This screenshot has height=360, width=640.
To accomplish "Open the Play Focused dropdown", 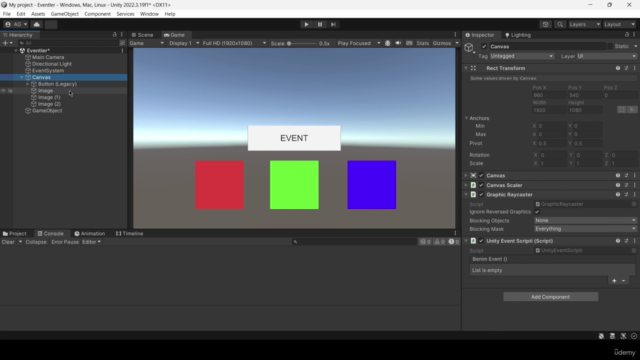I will [x=358, y=43].
